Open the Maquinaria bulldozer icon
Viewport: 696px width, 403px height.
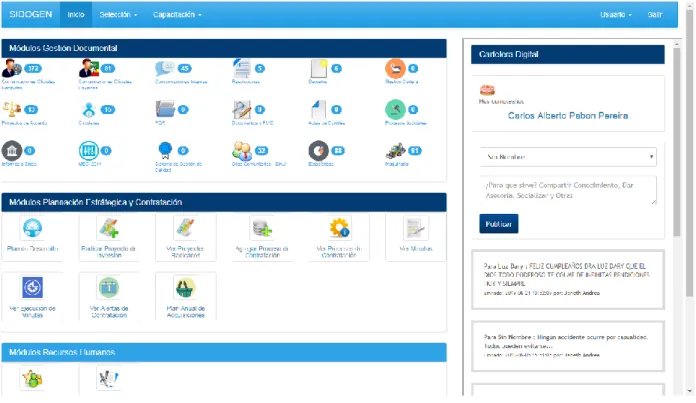click(395, 151)
